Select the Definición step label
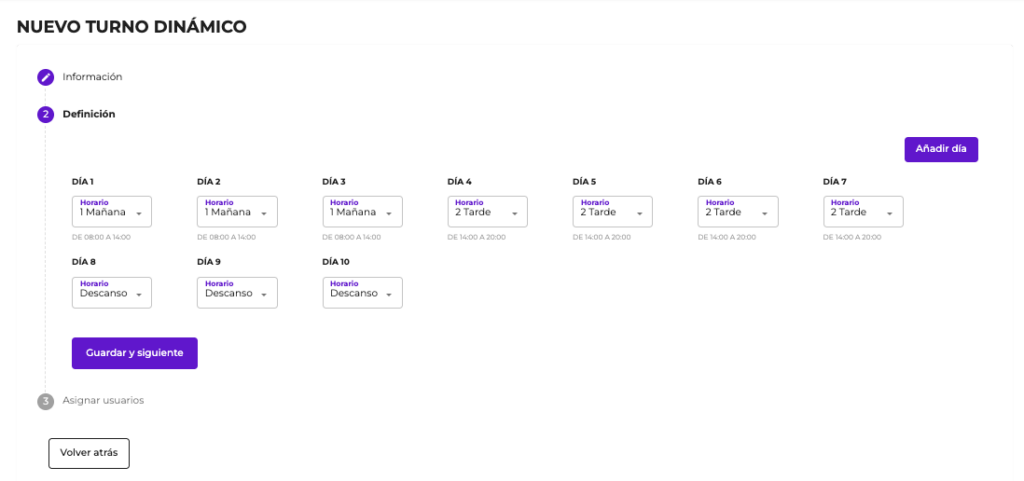Screen dimensions: 1024x481 (x=89, y=114)
